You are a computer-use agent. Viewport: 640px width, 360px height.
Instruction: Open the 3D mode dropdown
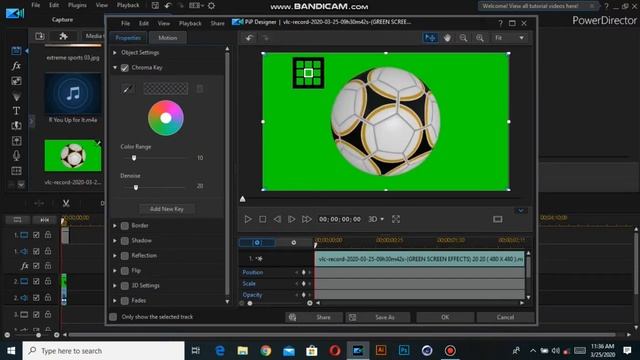(x=376, y=219)
